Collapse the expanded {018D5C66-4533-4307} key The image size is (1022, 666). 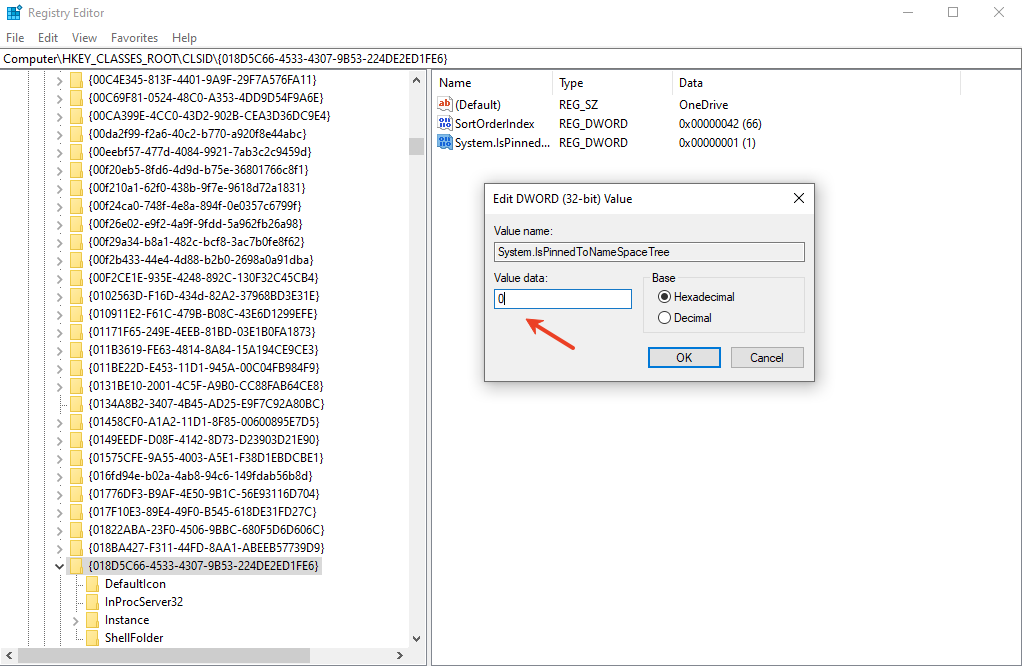[x=61, y=565]
